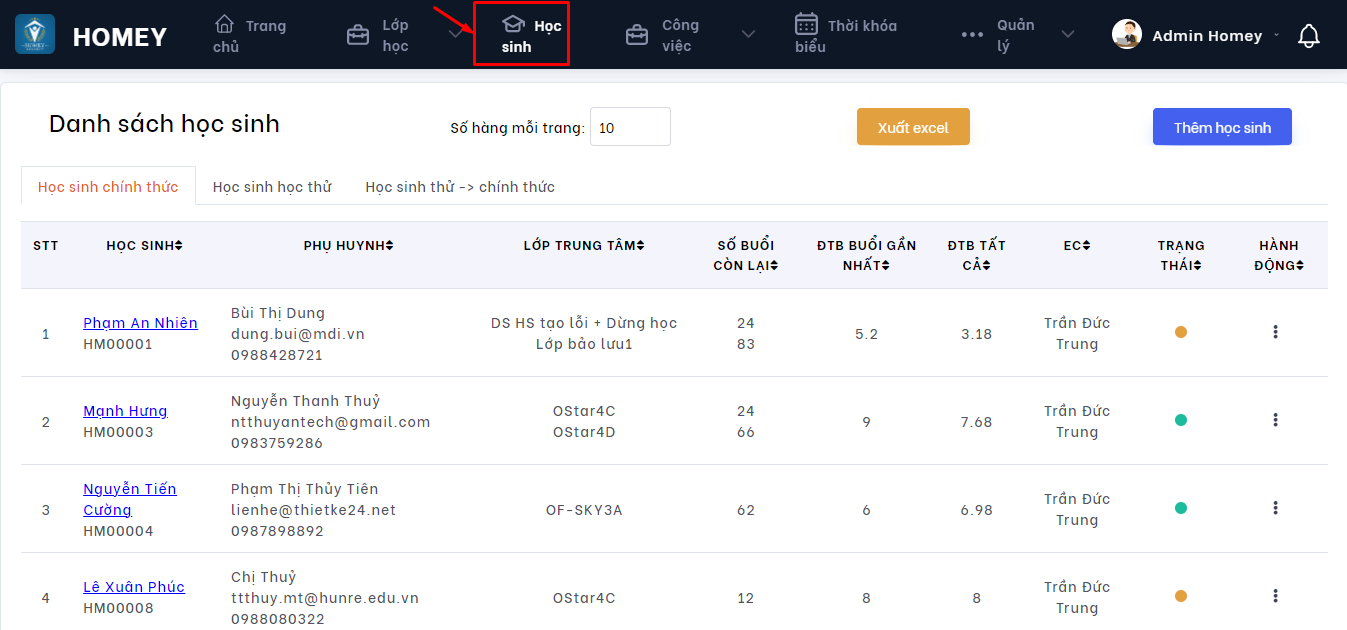
Task: Click the Thêm học sinh button
Action: pos(1222,127)
